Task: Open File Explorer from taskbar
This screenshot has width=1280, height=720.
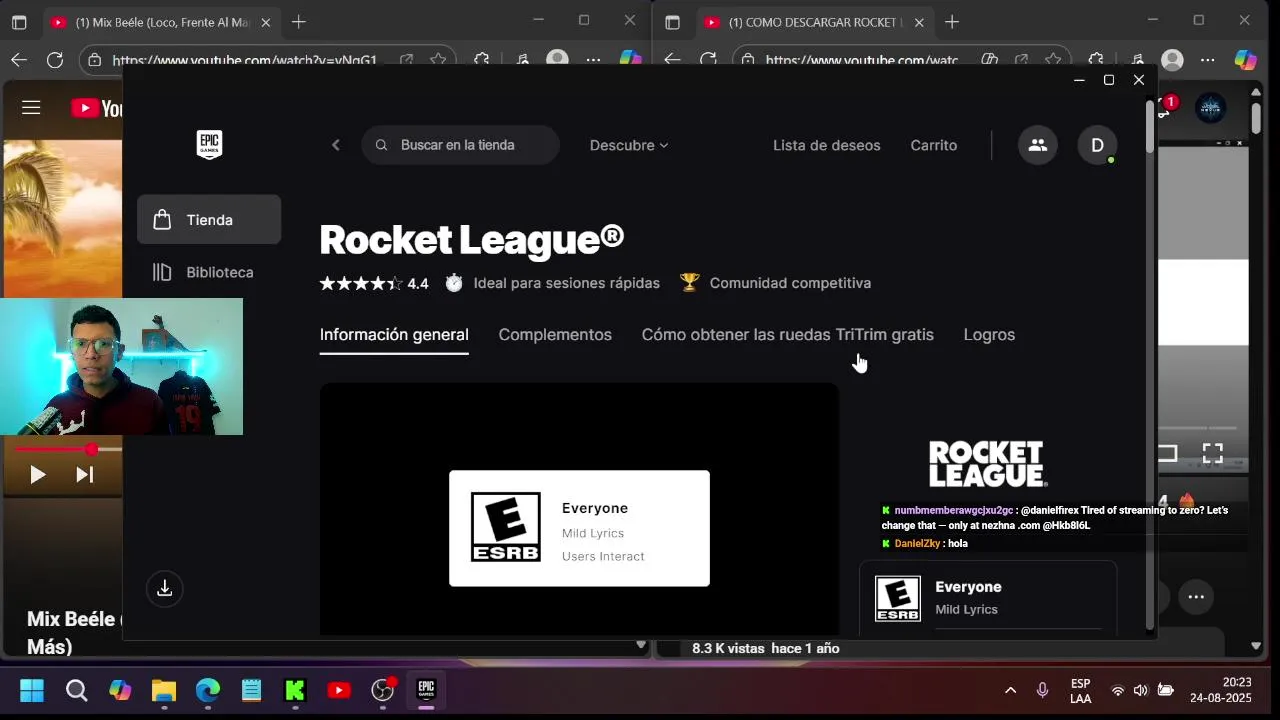Action: coord(163,690)
